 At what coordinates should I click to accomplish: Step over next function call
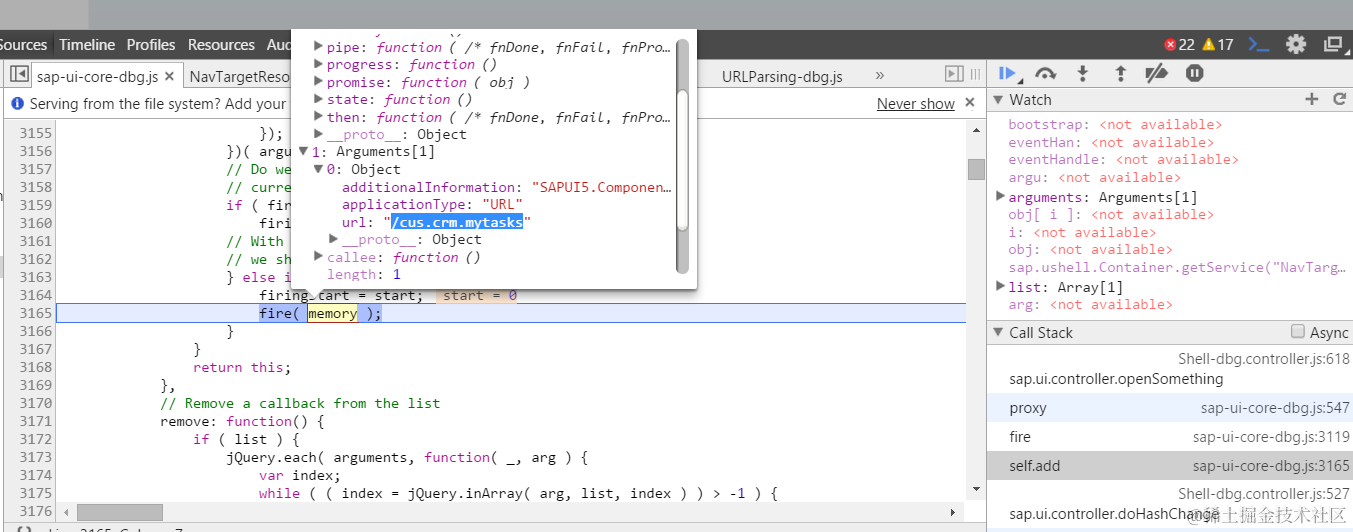tap(1045, 73)
